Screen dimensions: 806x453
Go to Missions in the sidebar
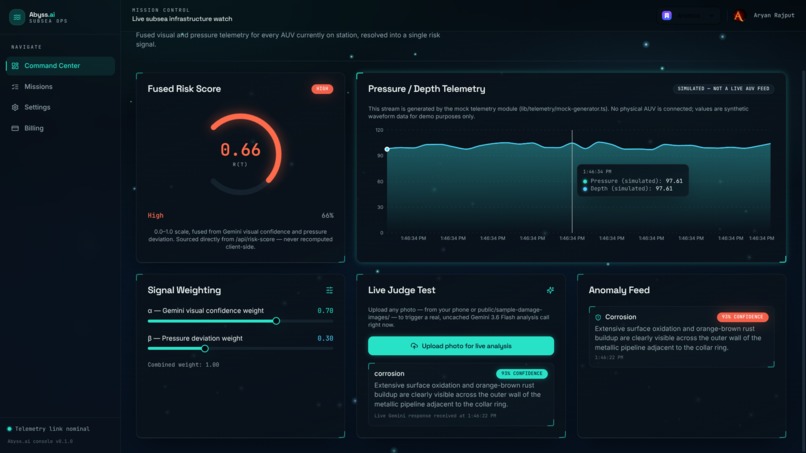click(60, 87)
